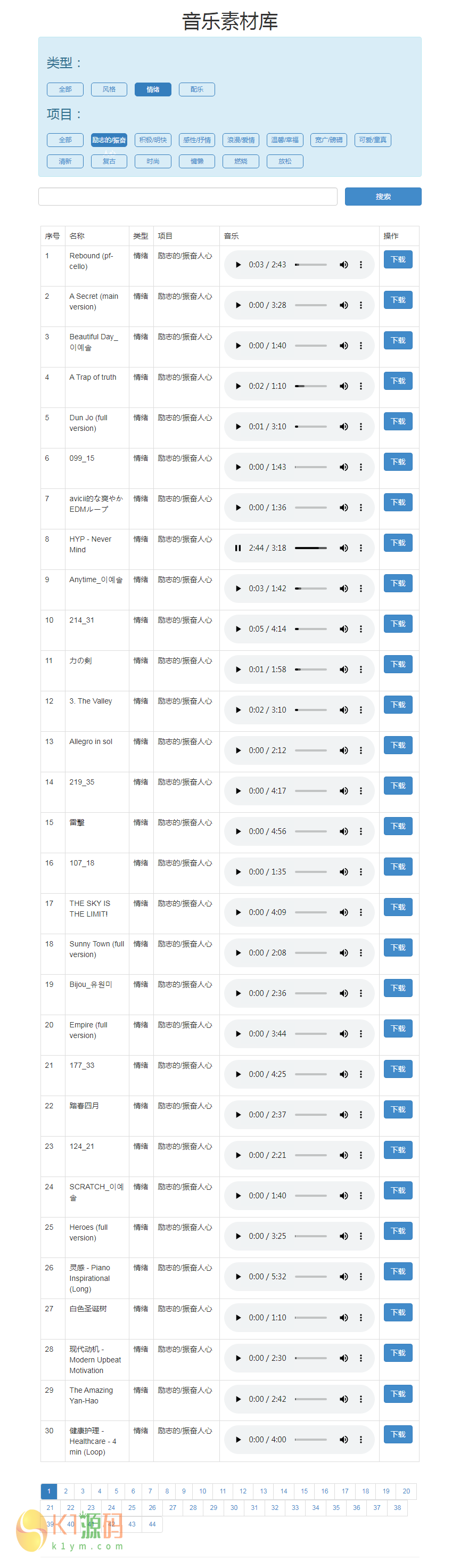Image resolution: width=460 pixels, height=1568 pixels.
Task: Open more options for 107_18 player
Action: tap(361, 872)
